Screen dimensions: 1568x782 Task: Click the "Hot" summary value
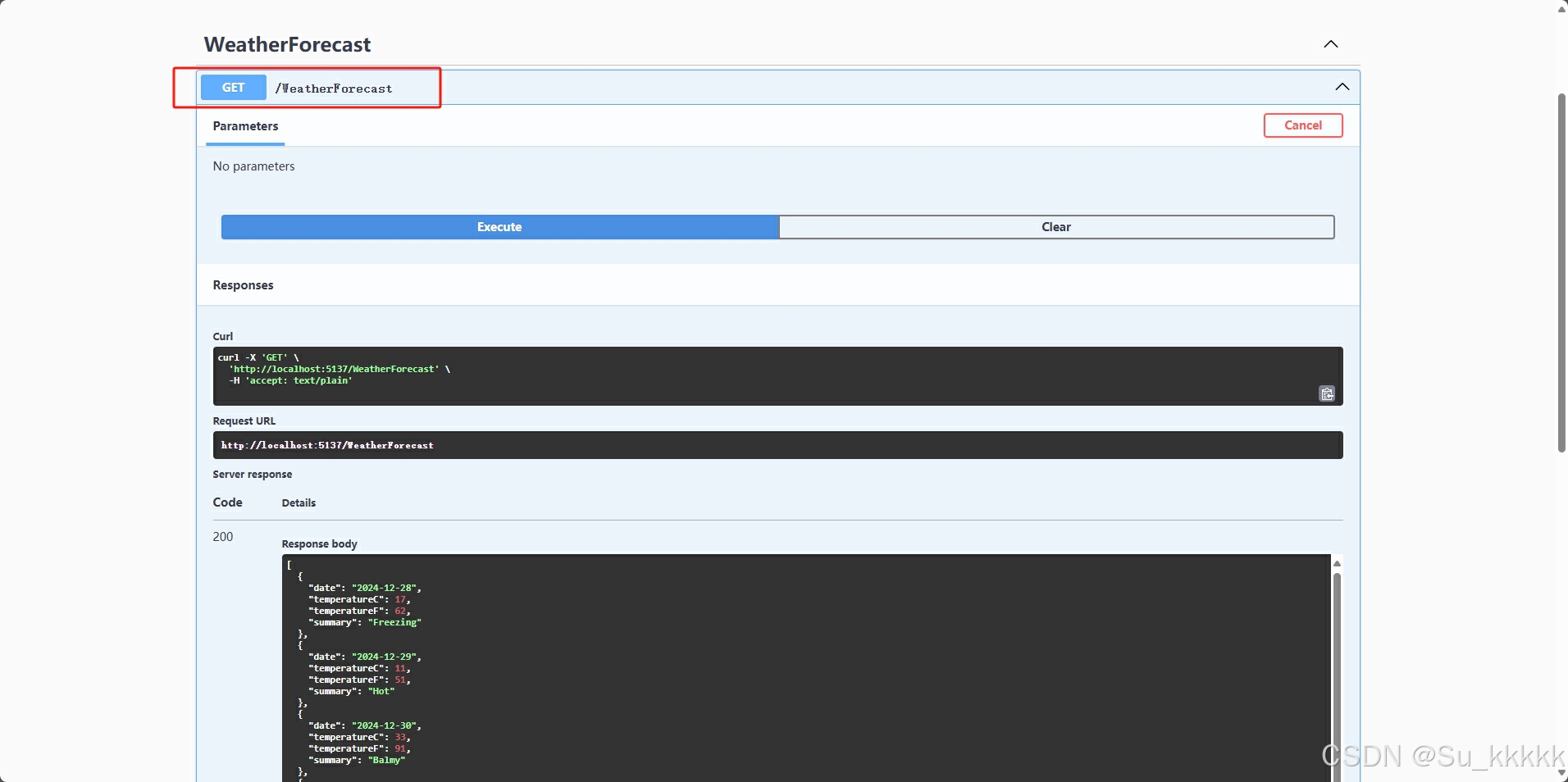pos(381,691)
